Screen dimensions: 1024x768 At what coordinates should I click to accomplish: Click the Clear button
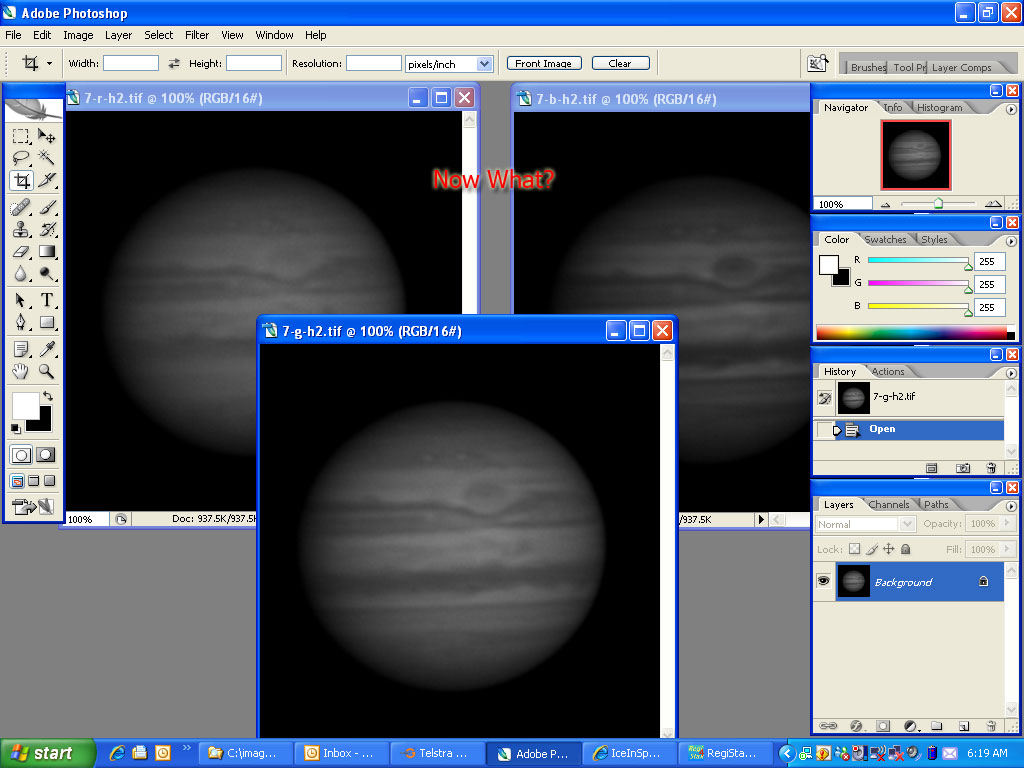point(620,63)
